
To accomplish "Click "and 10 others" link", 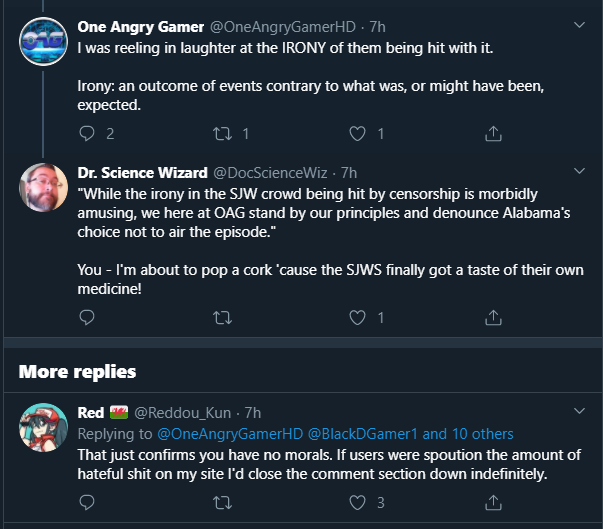I will (x=468, y=434).
